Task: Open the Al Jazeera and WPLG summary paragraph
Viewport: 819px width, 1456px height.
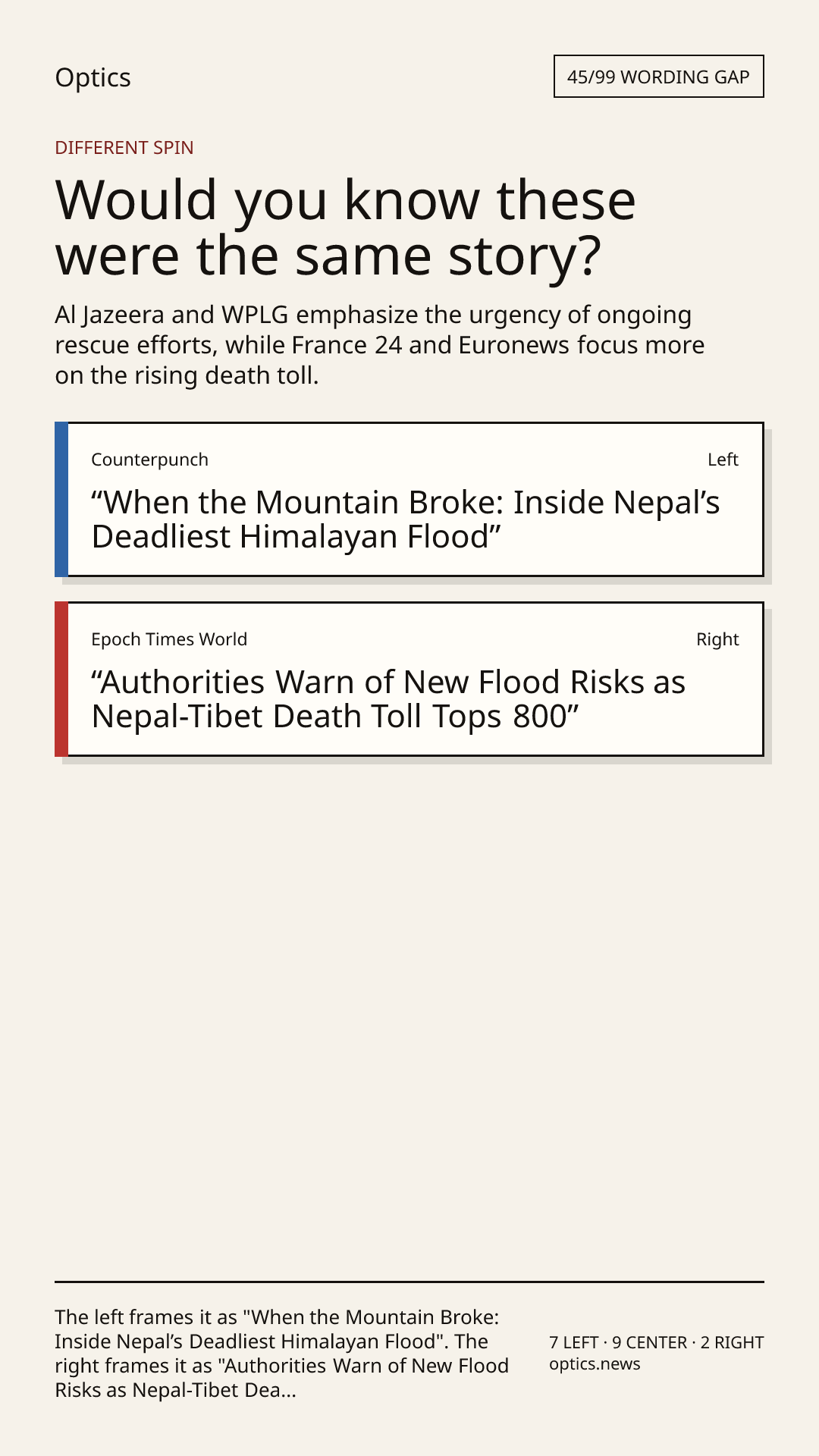Action: 380,345
